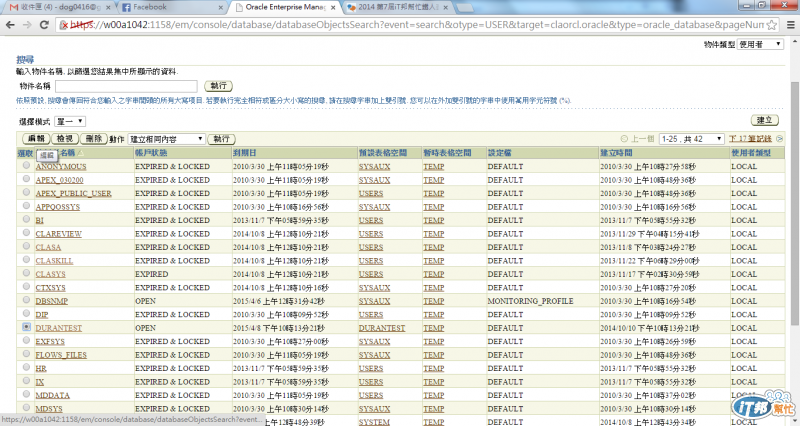This screenshot has height=426, width=800.
Task: Go back to the previous browser page
Action: pyautogui.click(x=10, y=24)
